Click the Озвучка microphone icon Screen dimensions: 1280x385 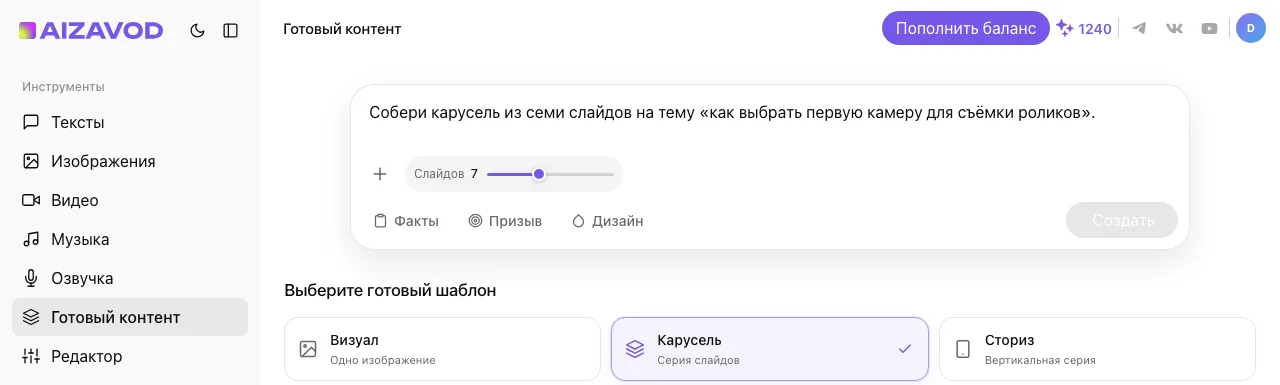pos(31,278)
